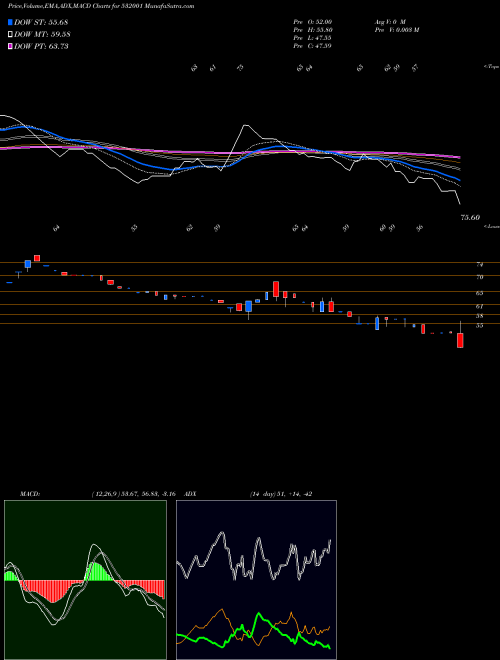This screenshot has height=660, width=500.
Task: Click the 75.60 price label near EMA lines
Action: (470, 218)
